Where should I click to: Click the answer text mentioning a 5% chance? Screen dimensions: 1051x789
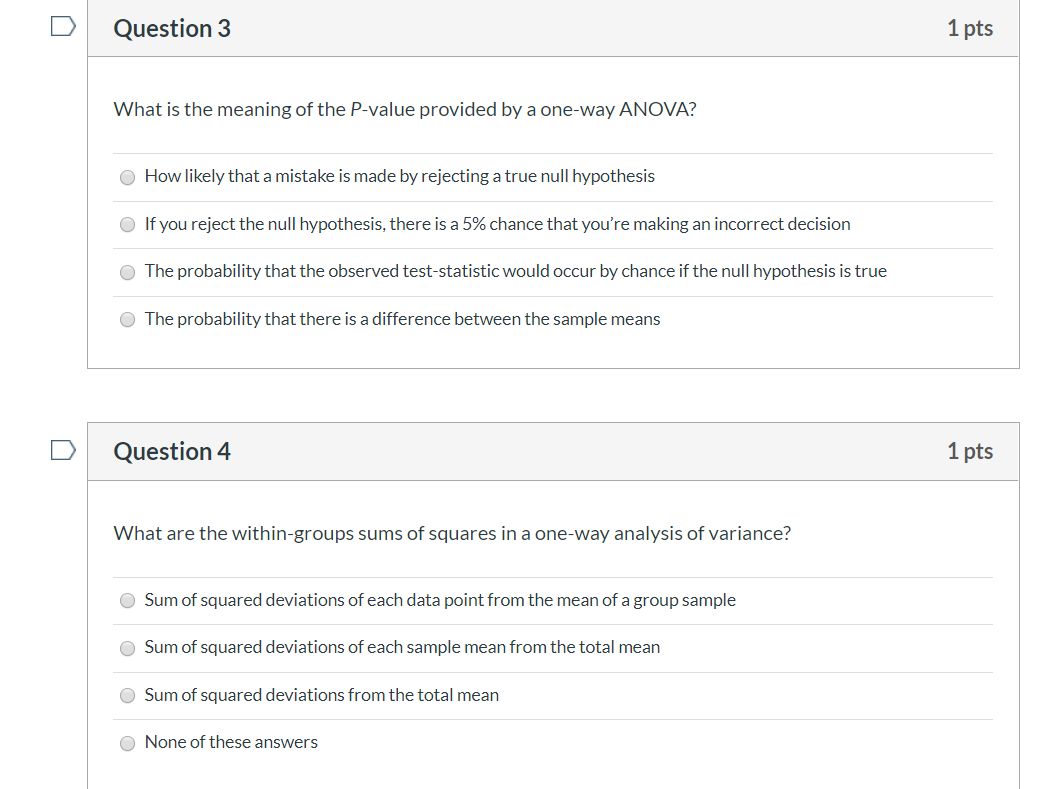pos(497,224)
